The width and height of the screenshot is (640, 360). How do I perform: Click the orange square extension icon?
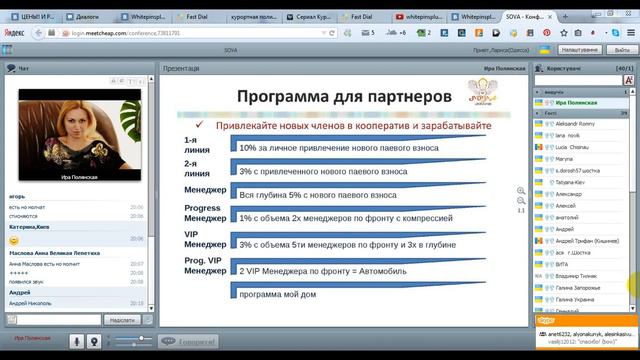click(x=478, y=33)
